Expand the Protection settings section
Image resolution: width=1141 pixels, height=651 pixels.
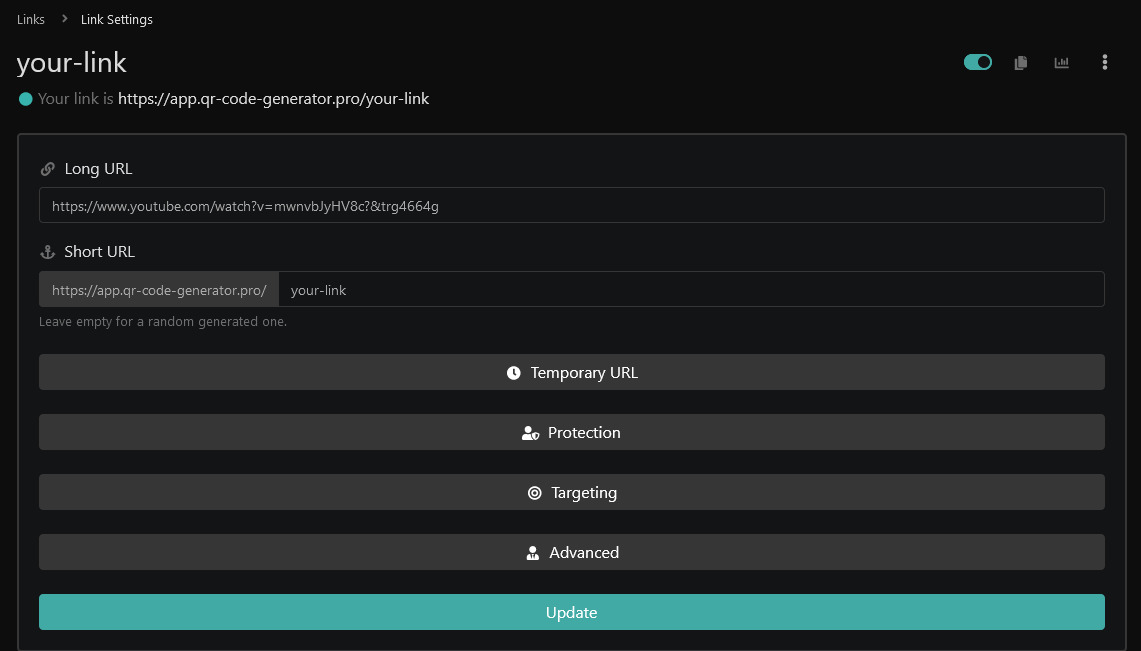[571, 432]
